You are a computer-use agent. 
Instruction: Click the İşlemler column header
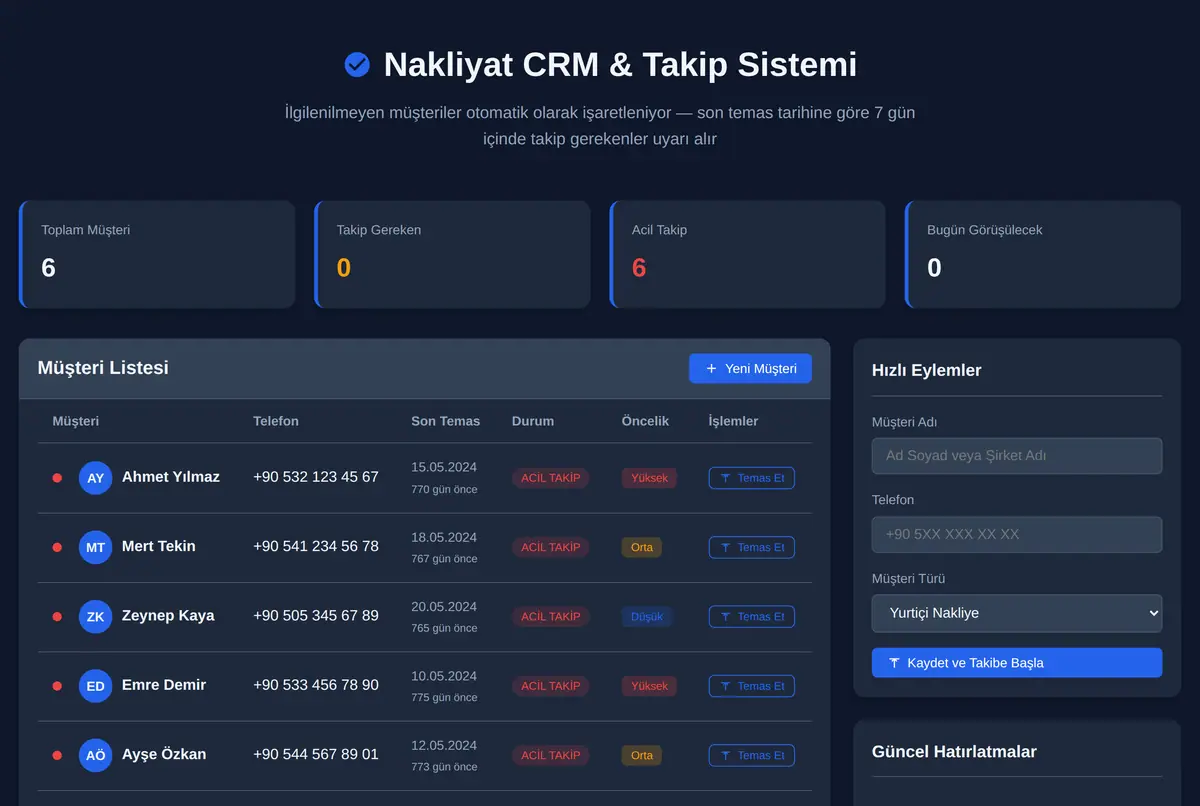733,421
